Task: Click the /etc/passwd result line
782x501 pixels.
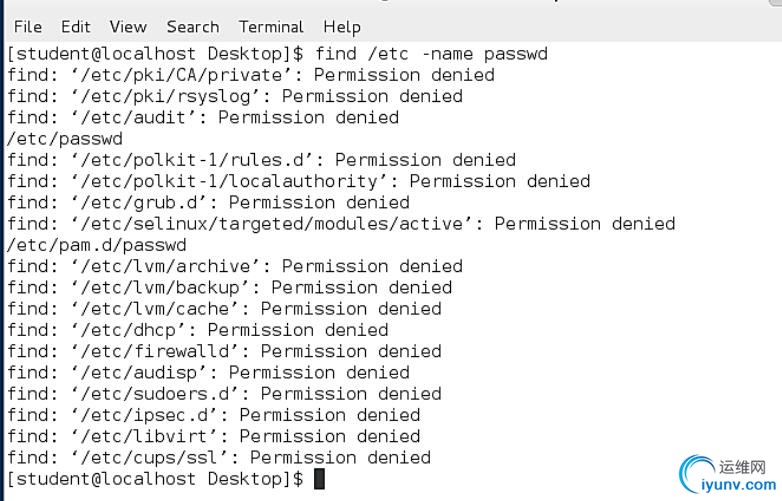Action: pyautogui.click(x=65, y=139)
